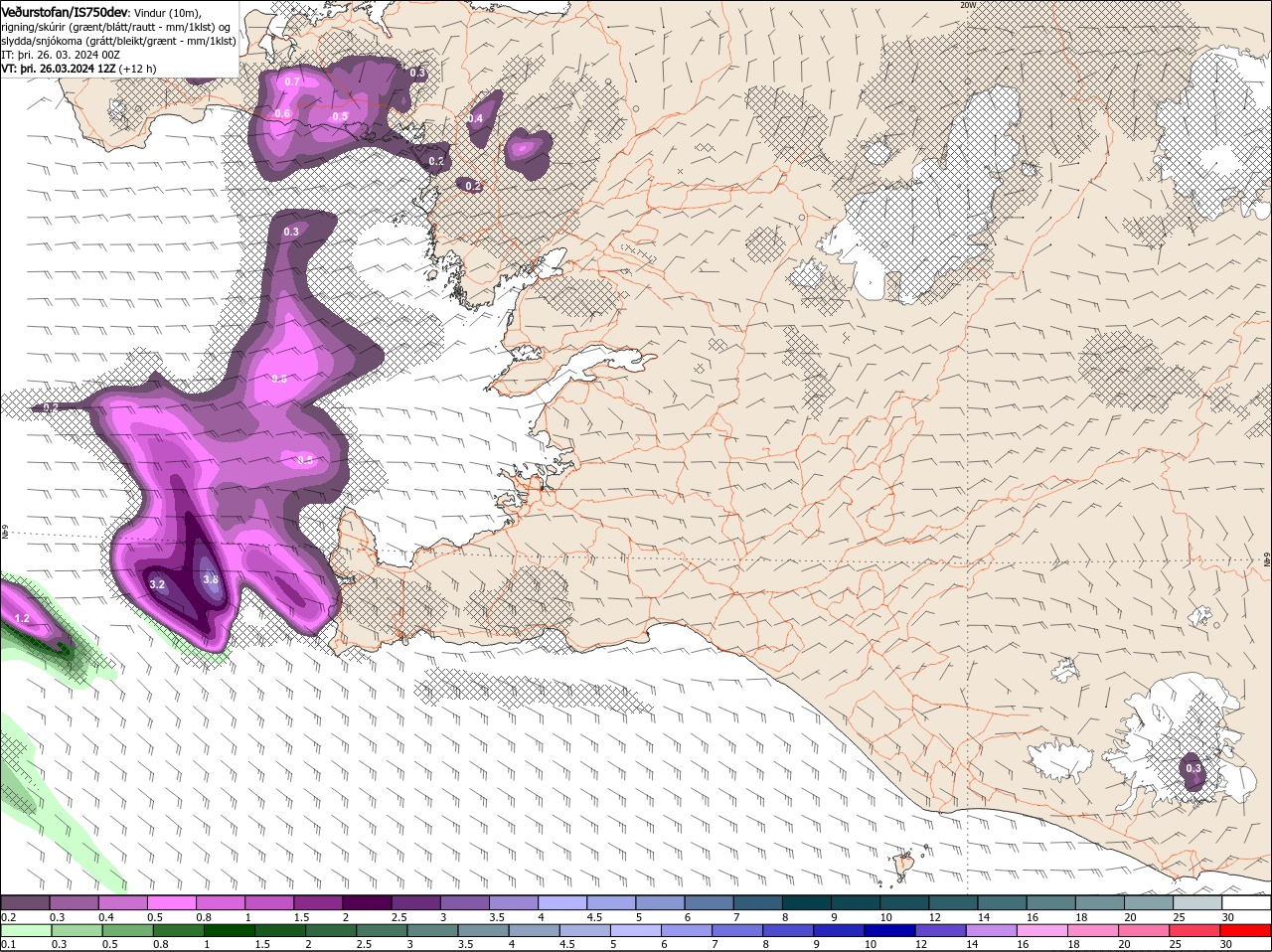The width and height of the screenshot is (1272, 952).
Task: Pick lower legend swatch between 0.5 and 0.8
Action: click(127, 931)
